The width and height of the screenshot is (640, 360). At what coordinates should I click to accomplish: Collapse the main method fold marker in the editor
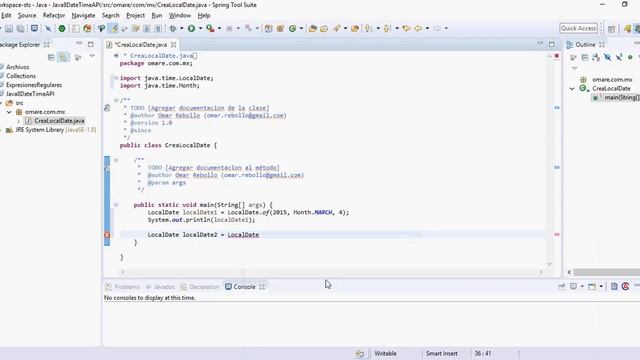116,204
